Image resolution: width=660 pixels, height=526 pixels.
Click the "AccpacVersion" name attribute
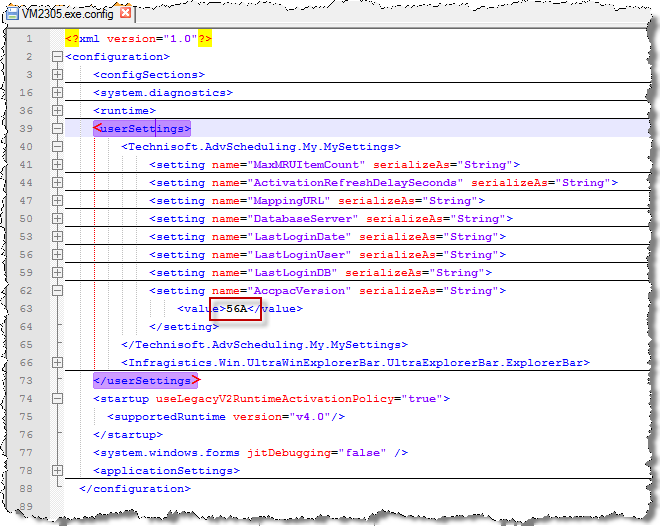[281, 291]
